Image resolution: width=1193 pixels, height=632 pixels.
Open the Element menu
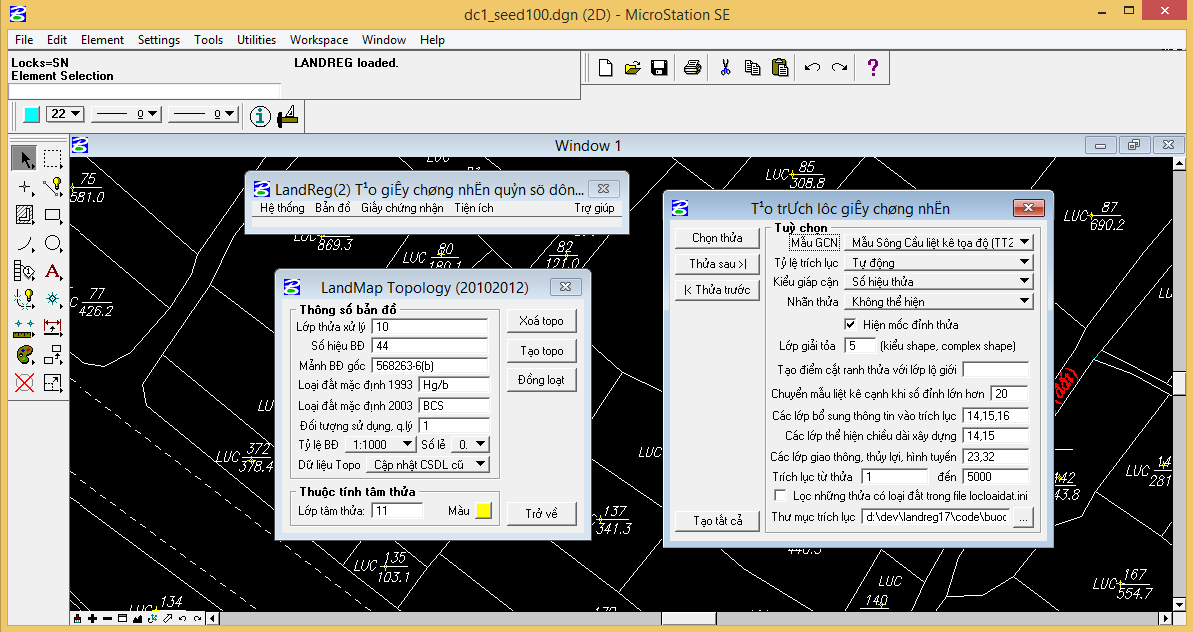coord(102,40)
